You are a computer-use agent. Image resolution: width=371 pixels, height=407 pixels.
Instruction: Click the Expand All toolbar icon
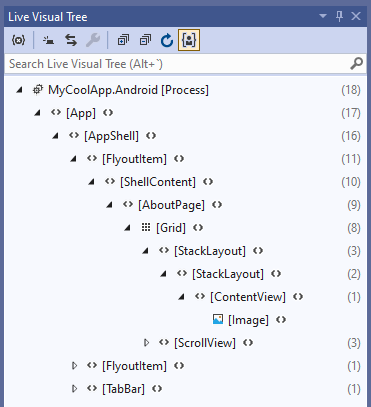(x=123, y=40)
